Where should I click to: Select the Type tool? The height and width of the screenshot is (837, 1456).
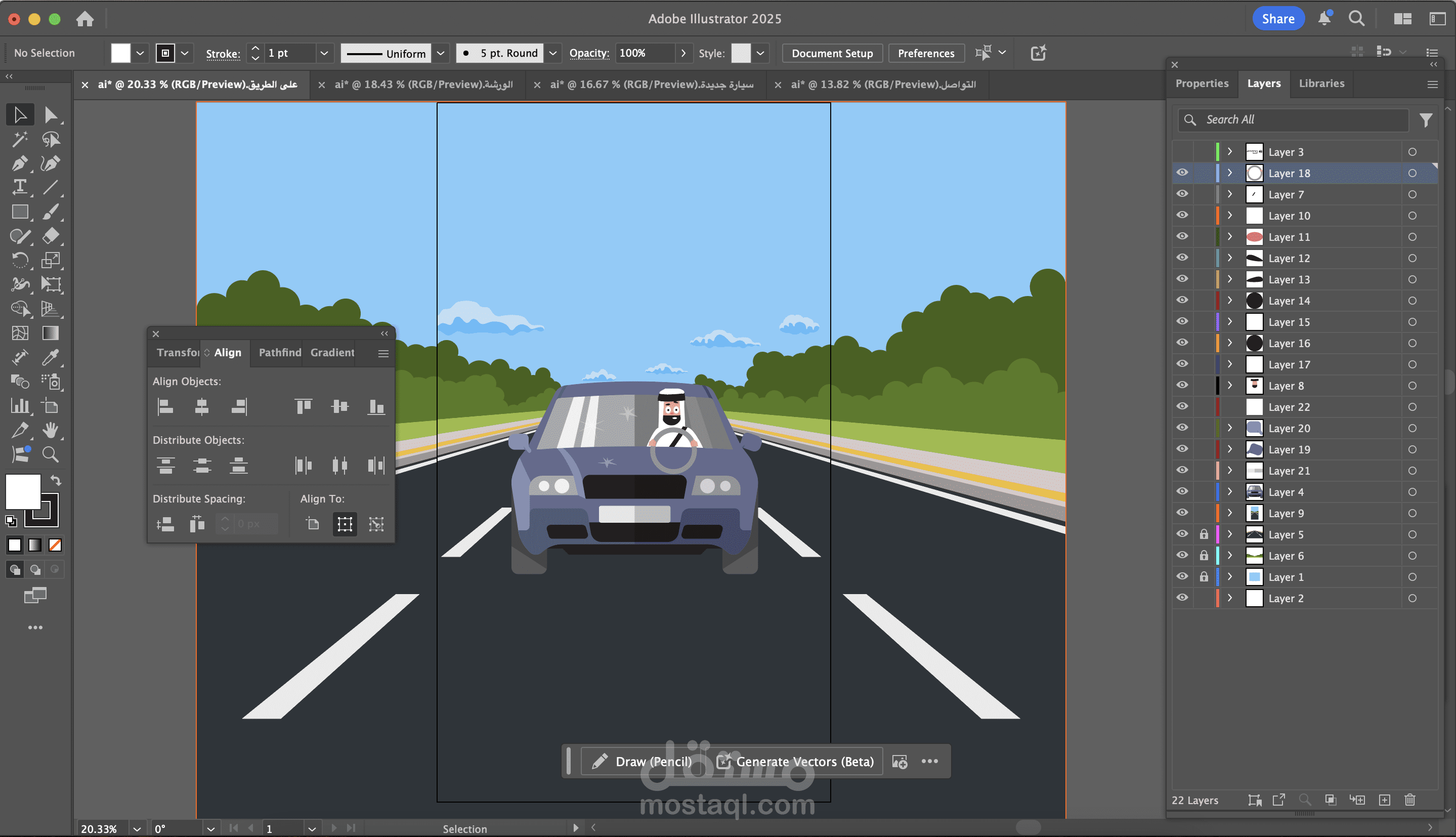[x=20, y=187]
